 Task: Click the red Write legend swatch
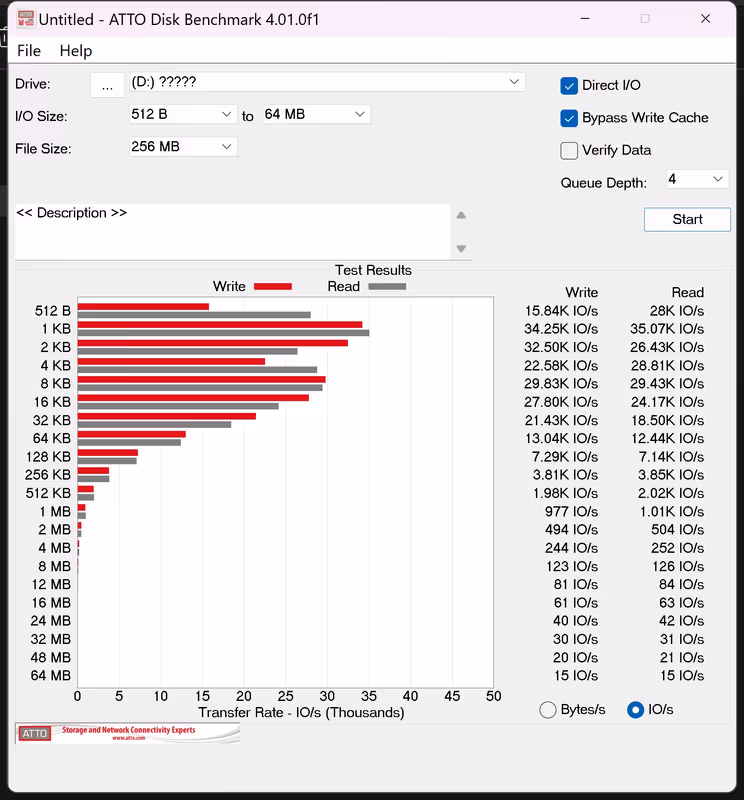272,287
